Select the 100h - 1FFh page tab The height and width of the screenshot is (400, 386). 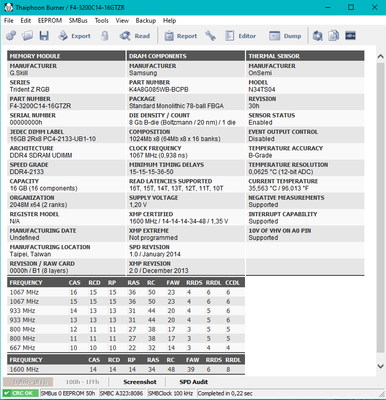coord(82,382)
